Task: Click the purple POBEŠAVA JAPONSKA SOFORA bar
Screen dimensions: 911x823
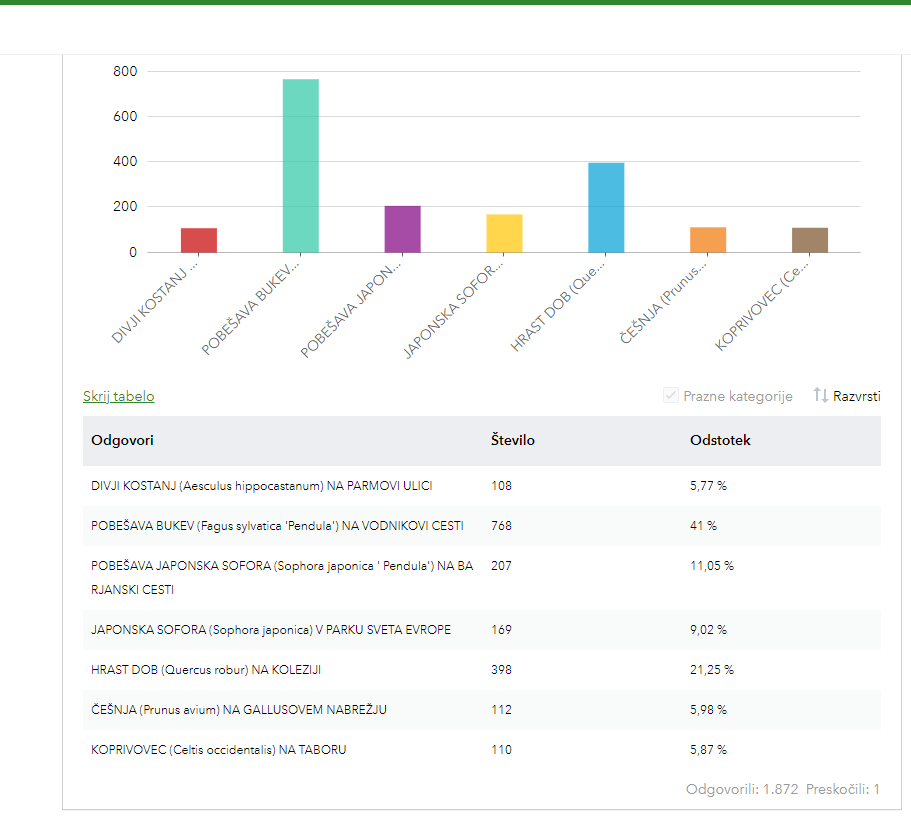Action: point(402,229)
